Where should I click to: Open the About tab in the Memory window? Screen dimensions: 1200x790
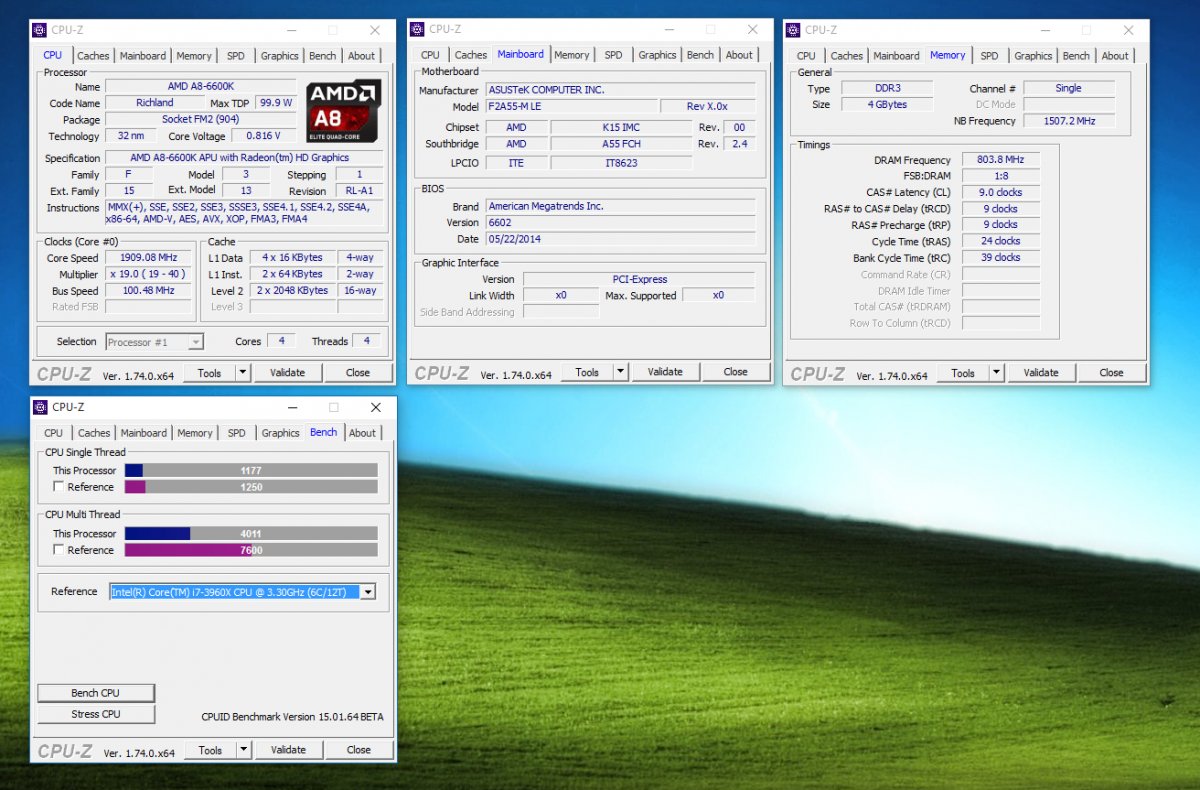pyautogui.click(x=1115, y=56)
